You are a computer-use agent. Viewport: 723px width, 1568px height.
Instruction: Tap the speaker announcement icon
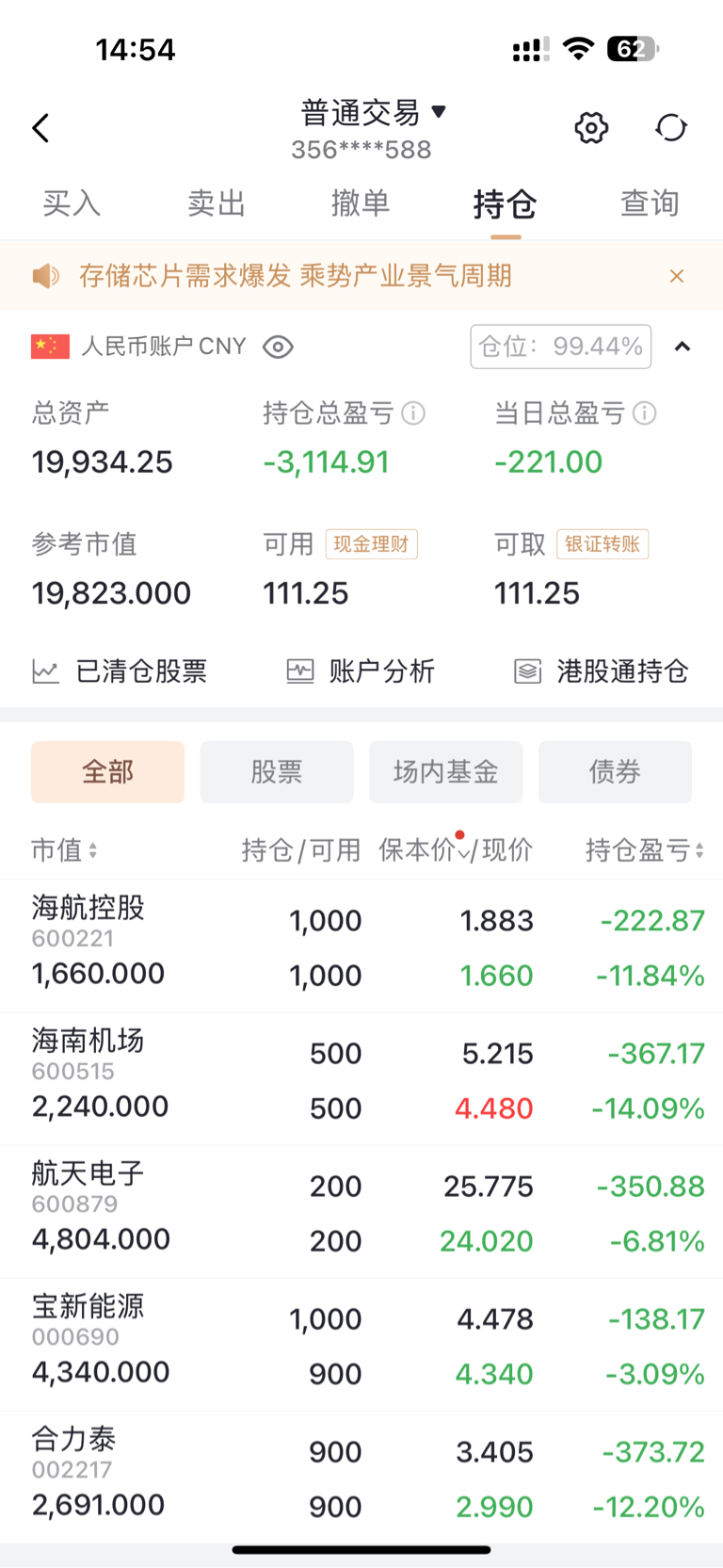coord(46,276)
